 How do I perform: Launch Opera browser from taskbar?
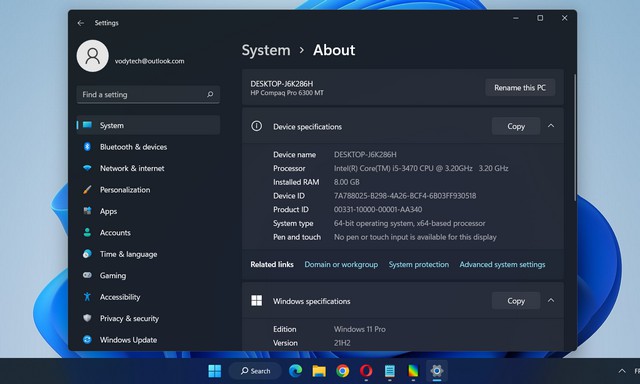366,371
